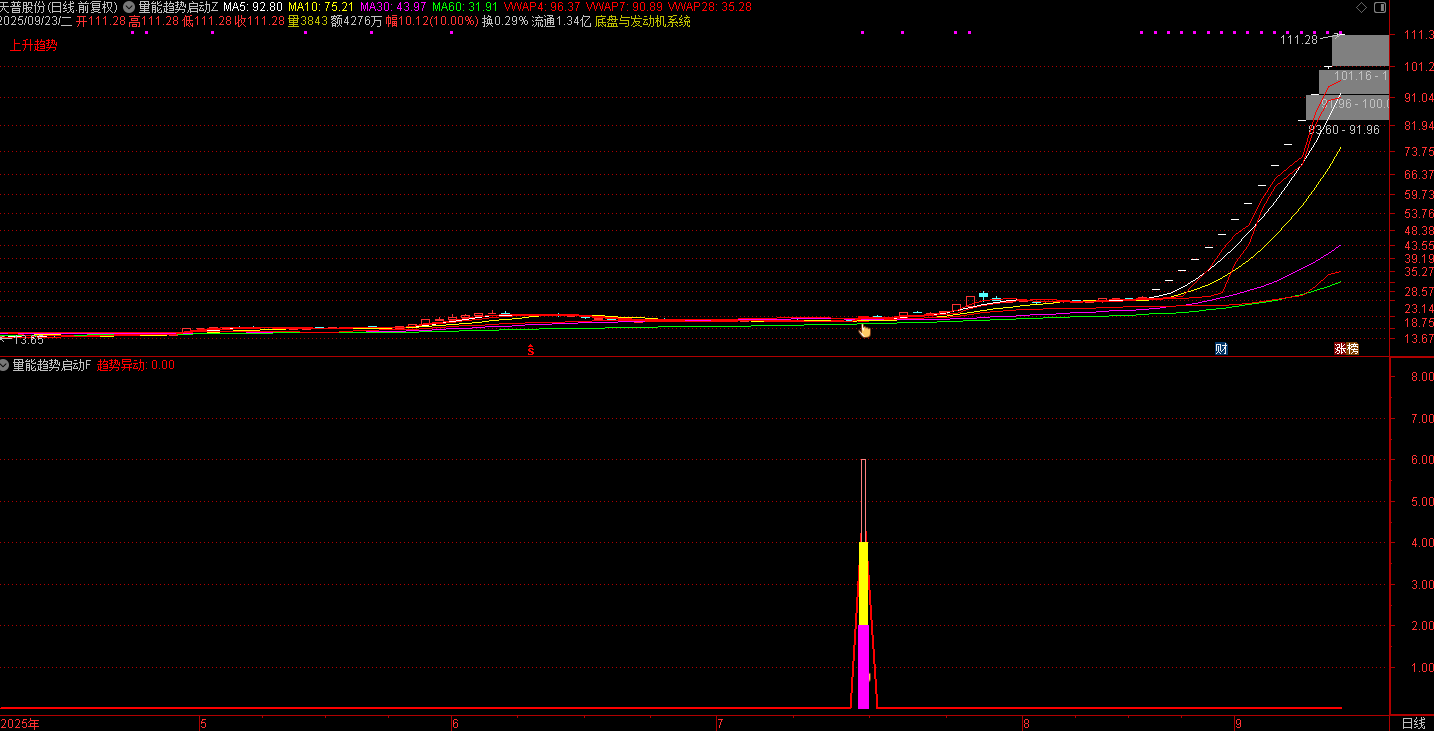Screen dimensions: 1434x731
Task: Toggle the side panel icon at top right
Action: pos(1380,7)
